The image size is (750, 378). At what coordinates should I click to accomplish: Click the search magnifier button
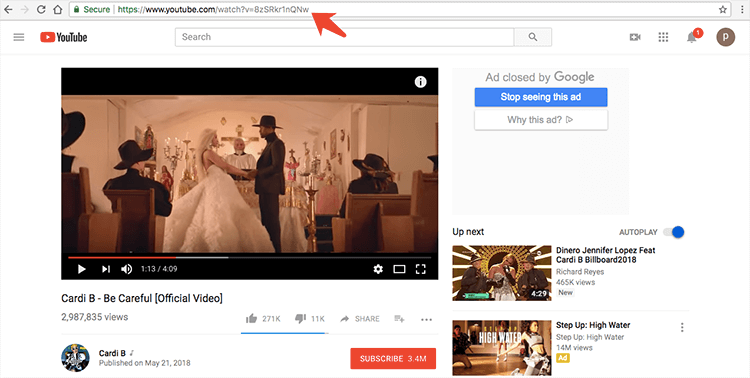(x=532, y=37)
